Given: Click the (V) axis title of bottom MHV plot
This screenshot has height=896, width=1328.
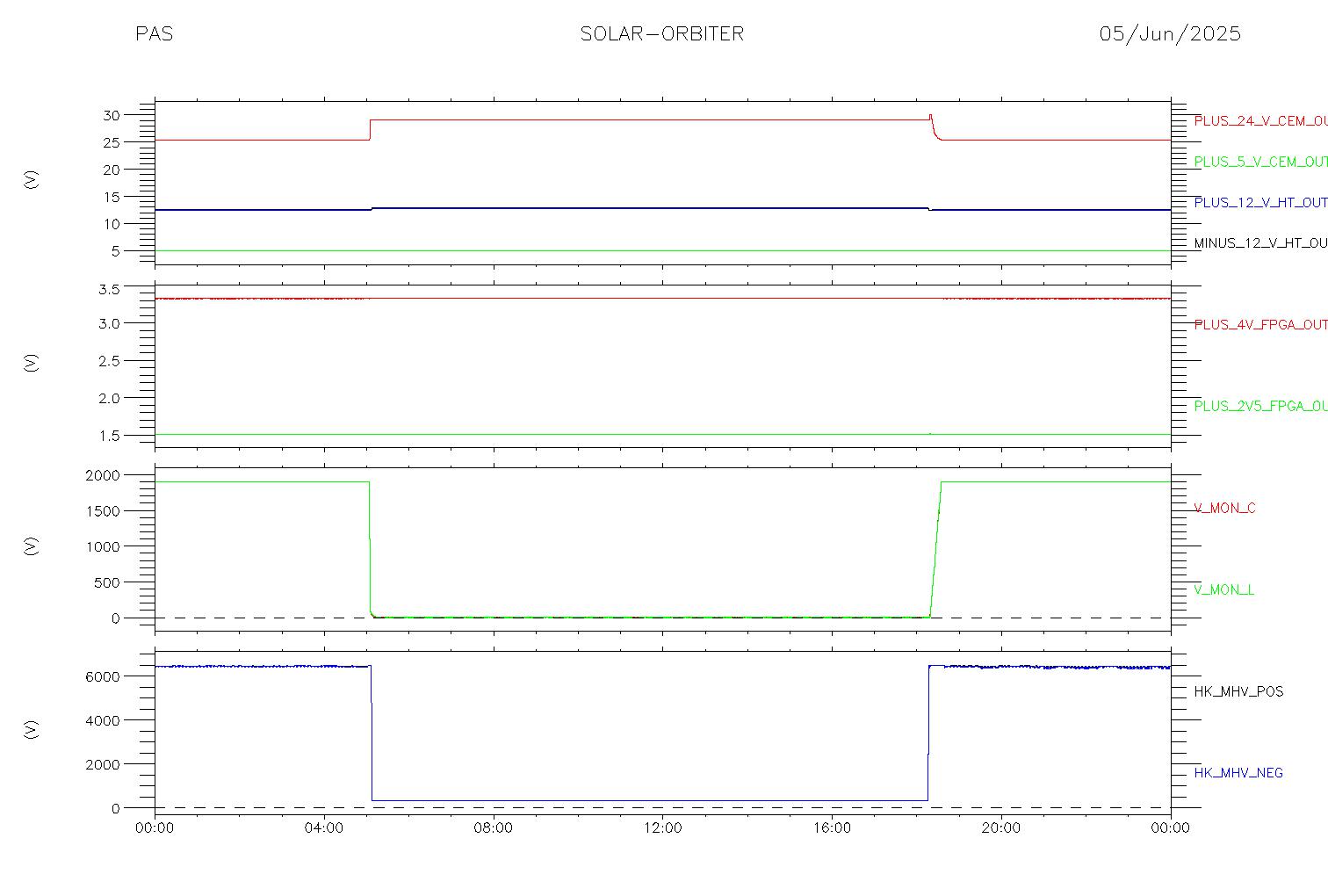Looking at the screenshot, I should pyautogui.click(x=32, y=729).
